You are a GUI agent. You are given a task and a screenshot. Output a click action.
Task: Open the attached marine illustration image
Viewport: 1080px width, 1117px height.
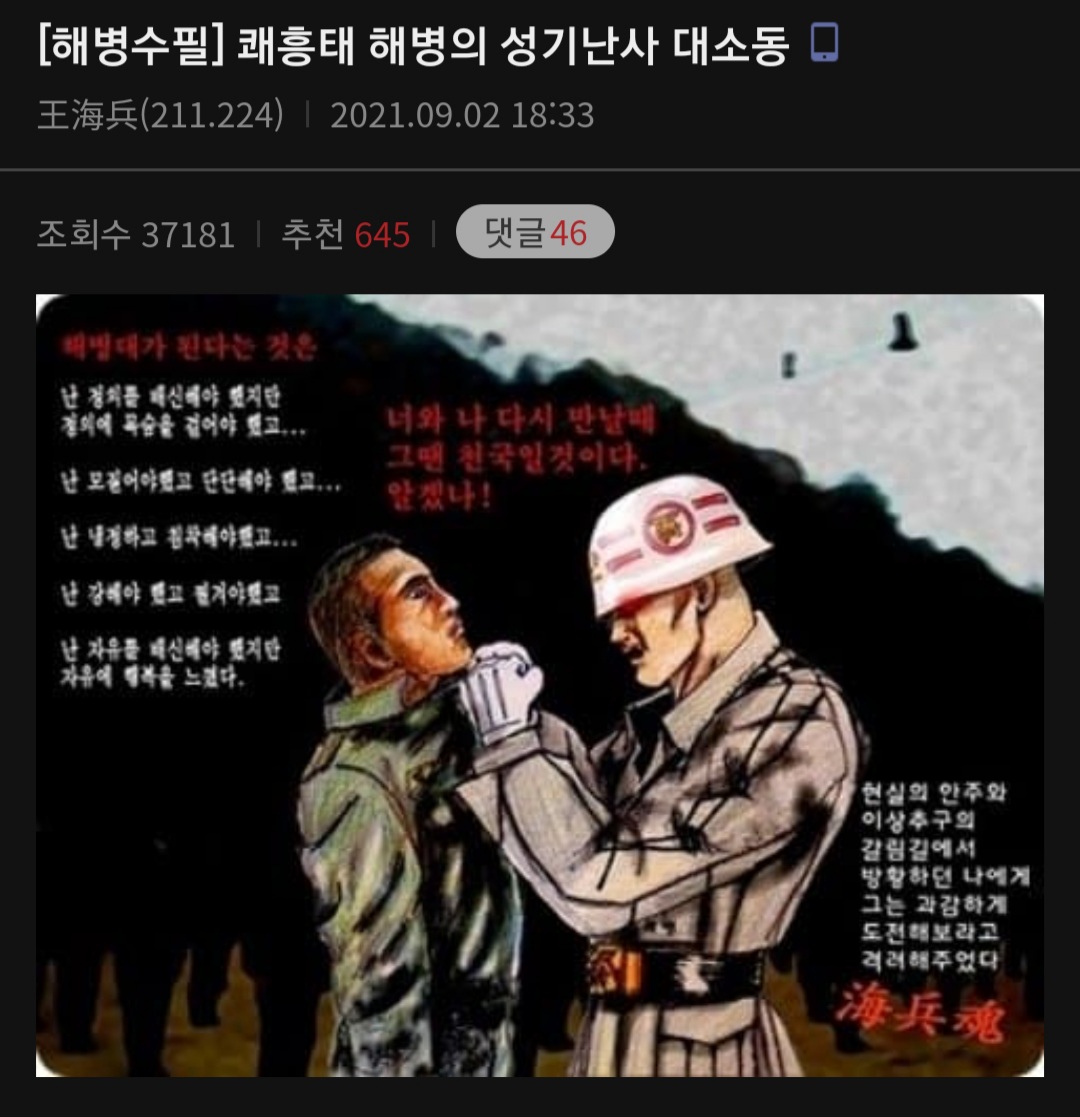tap(540, 685)
